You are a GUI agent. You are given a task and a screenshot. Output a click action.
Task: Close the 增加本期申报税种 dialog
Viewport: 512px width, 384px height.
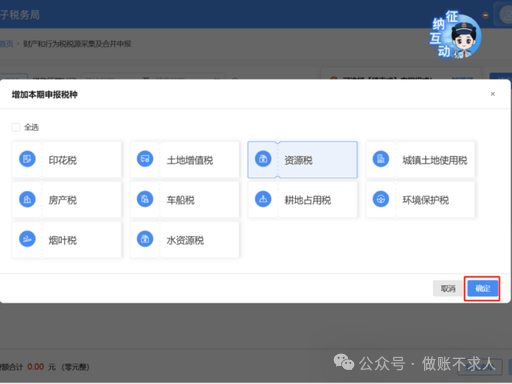point(493,94)
